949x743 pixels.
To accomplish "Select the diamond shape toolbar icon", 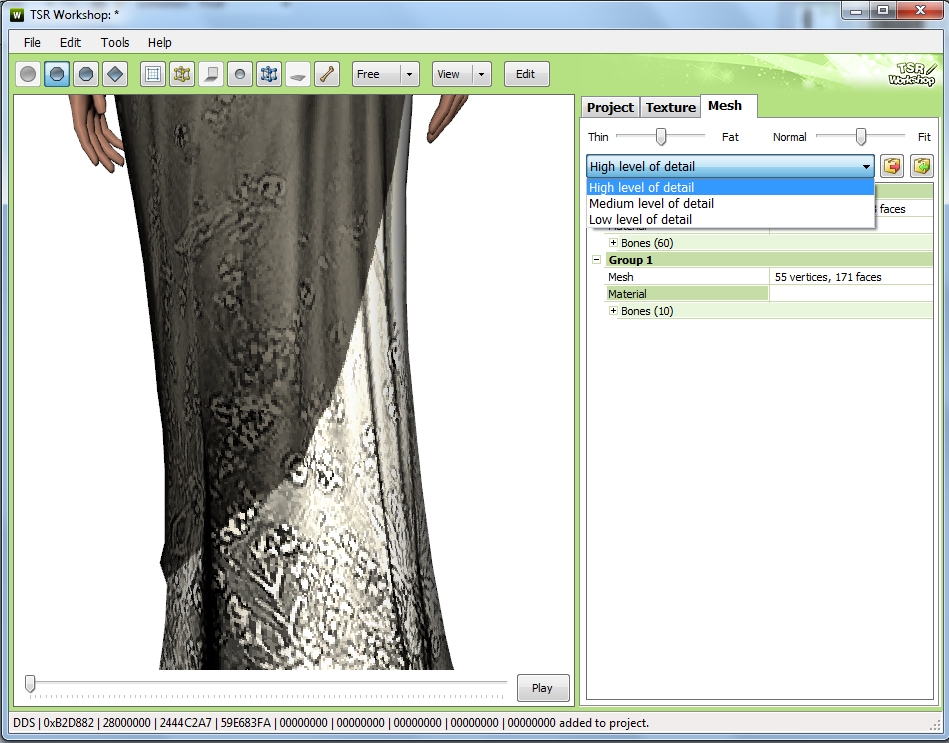I will (114, 74).
